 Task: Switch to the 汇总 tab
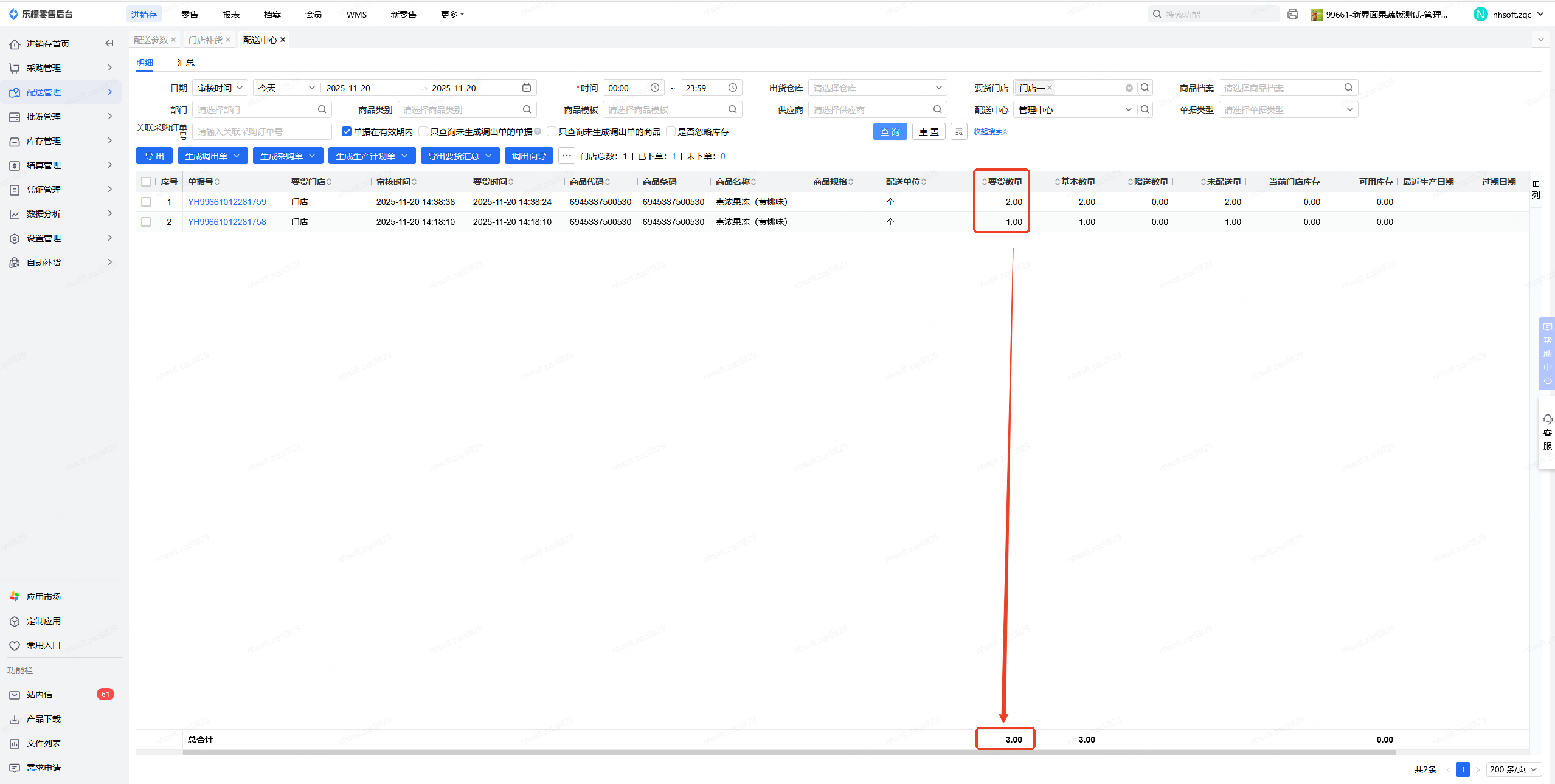pos(185,63)
